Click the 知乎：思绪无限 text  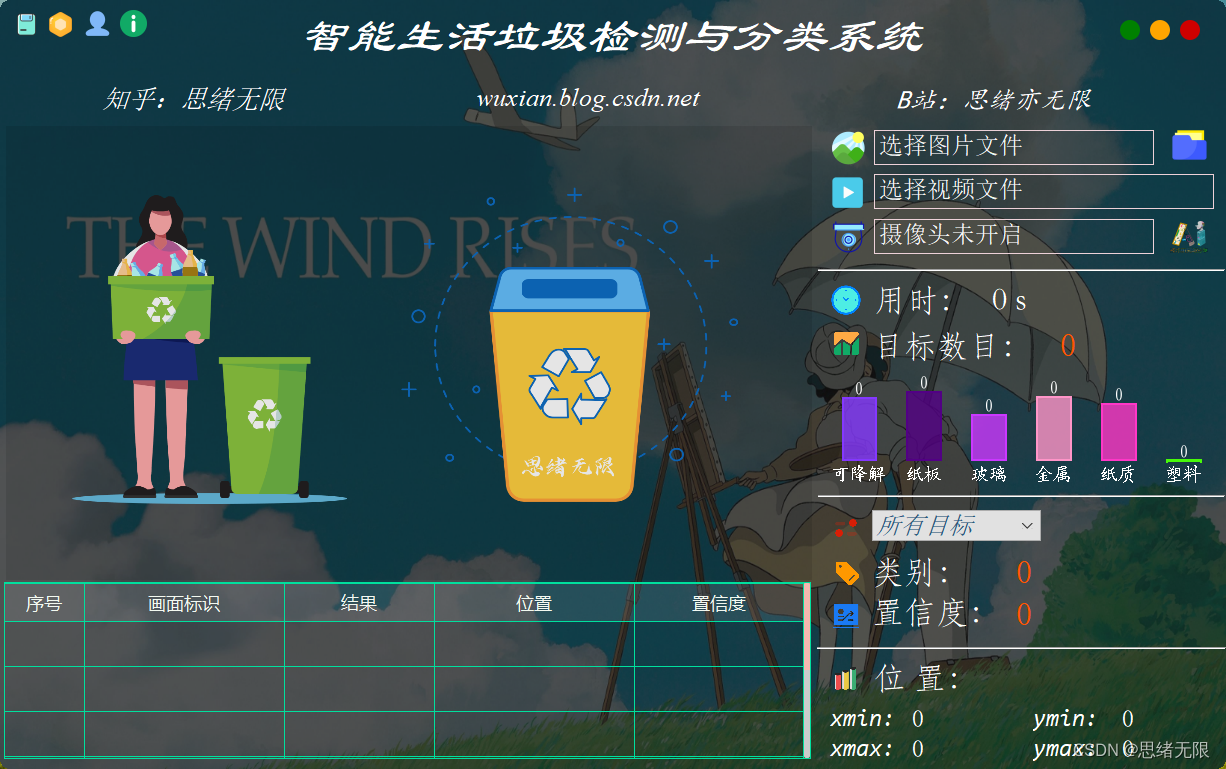coord(196,99)
